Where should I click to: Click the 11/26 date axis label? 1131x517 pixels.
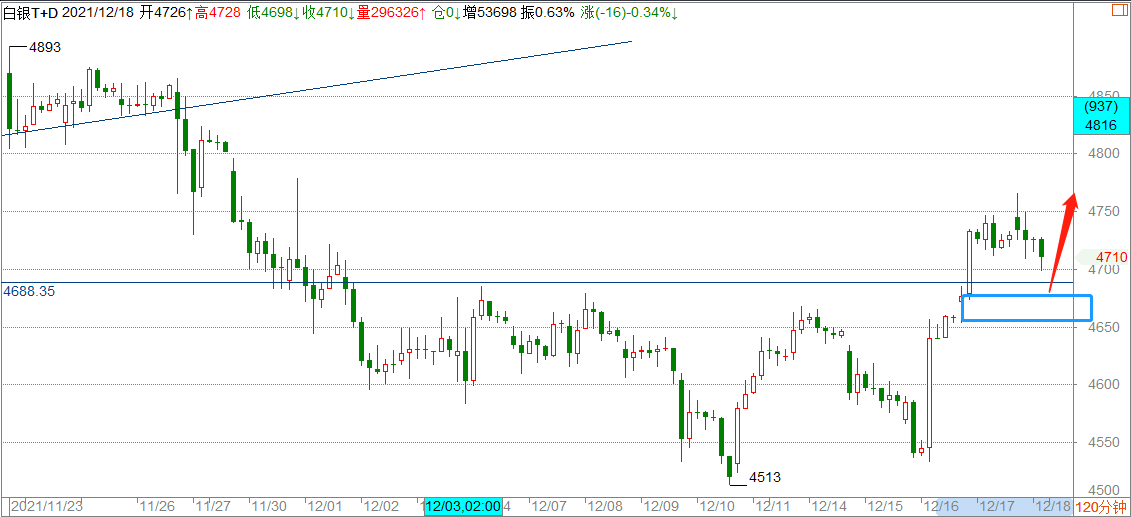[156, 508]
